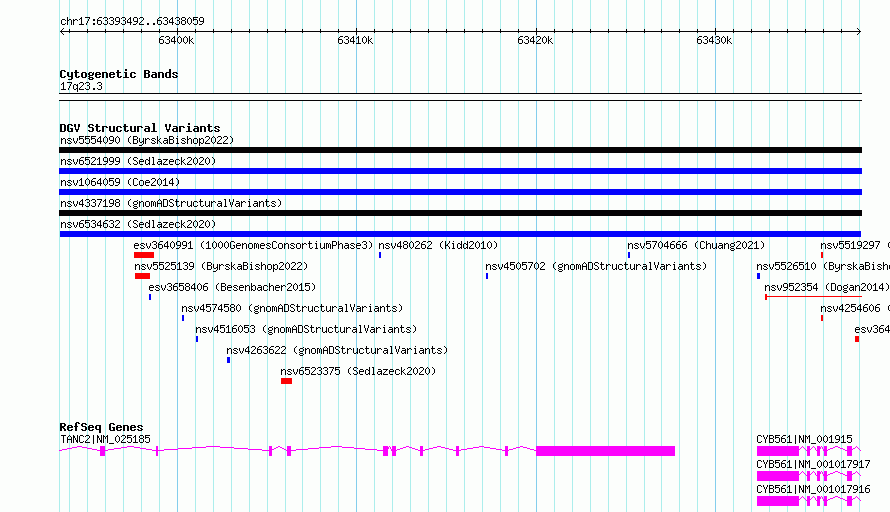The width and height of the screenshot is (890, 512).
Task: Open the nsv6521999 (Sedlazeck2020) variant label
Action: [x=138, y=161]
